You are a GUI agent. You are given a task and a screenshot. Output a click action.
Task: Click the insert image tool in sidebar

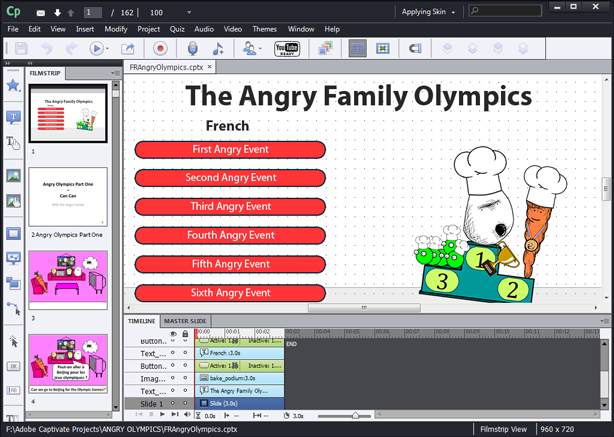pyautogui.click(x=13, y=176)
